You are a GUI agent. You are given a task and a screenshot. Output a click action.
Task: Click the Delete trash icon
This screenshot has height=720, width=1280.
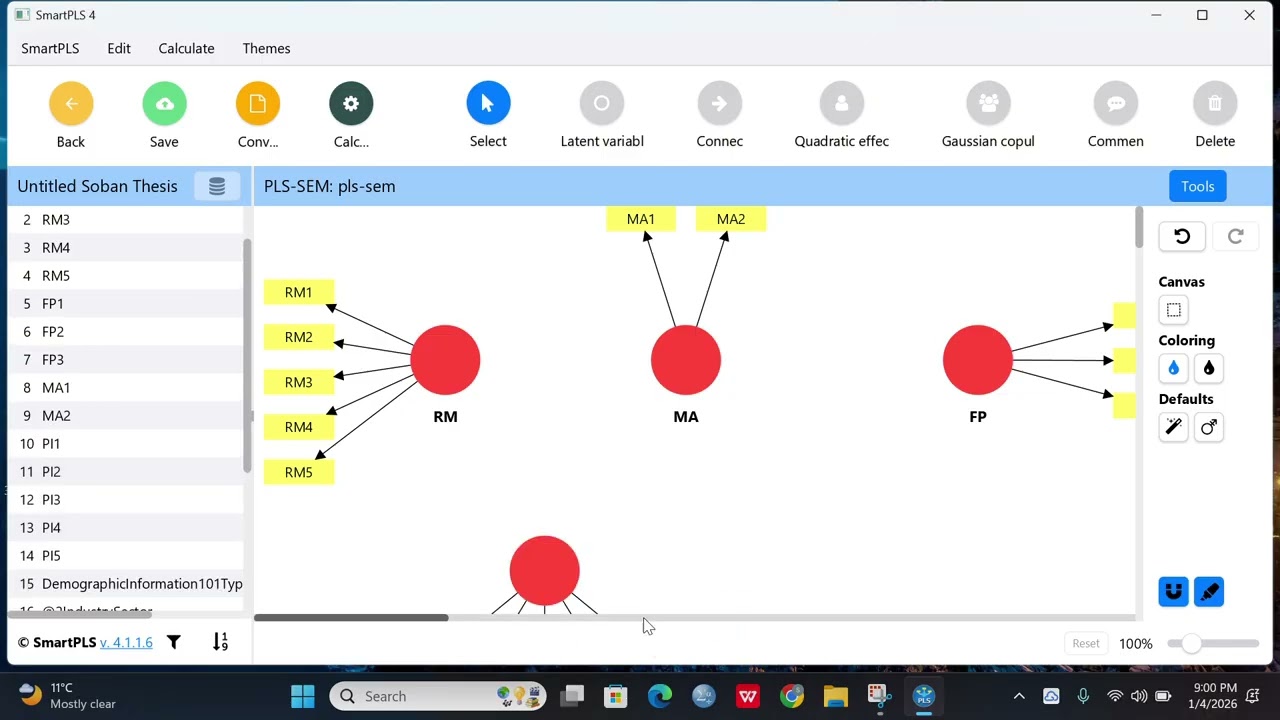pyautogui.click(x=1215, y=103)
